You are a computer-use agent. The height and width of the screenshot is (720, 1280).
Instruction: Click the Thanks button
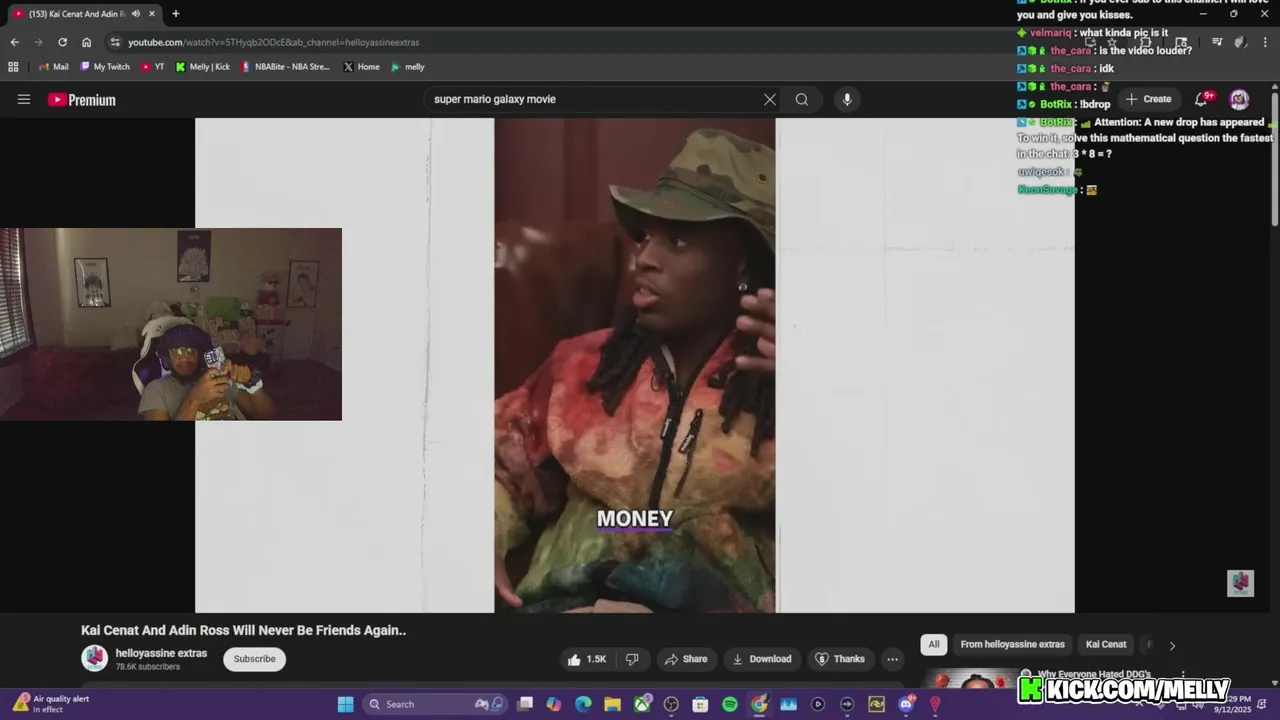coord(840,659)
